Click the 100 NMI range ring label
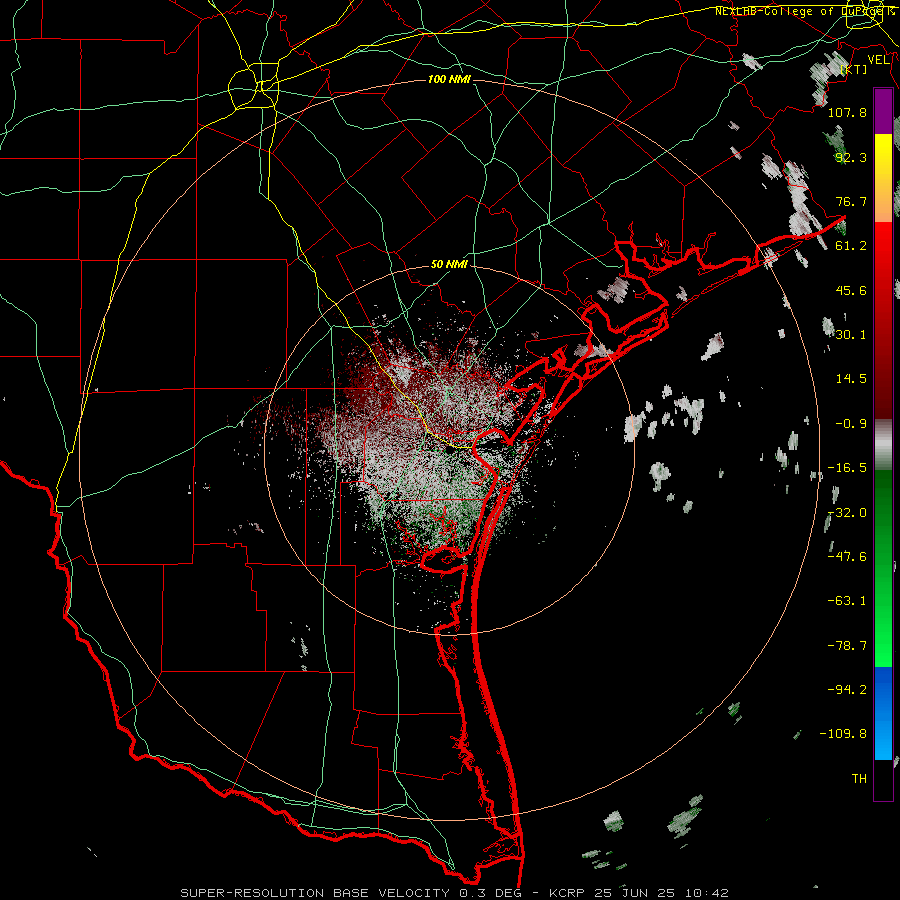 pos(449,79)
